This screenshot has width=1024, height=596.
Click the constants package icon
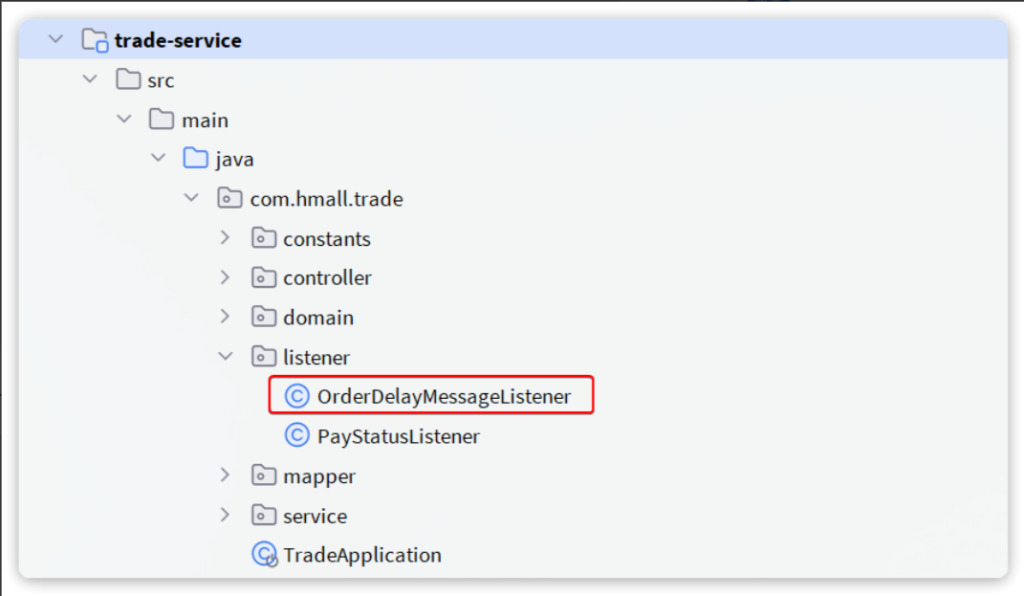tap(264, 239)
